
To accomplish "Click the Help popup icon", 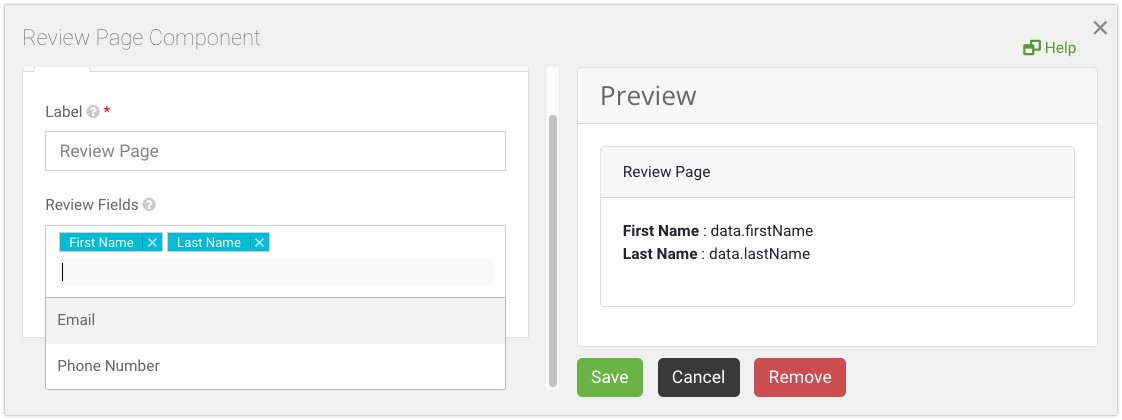I will (x=1032, y=48).
